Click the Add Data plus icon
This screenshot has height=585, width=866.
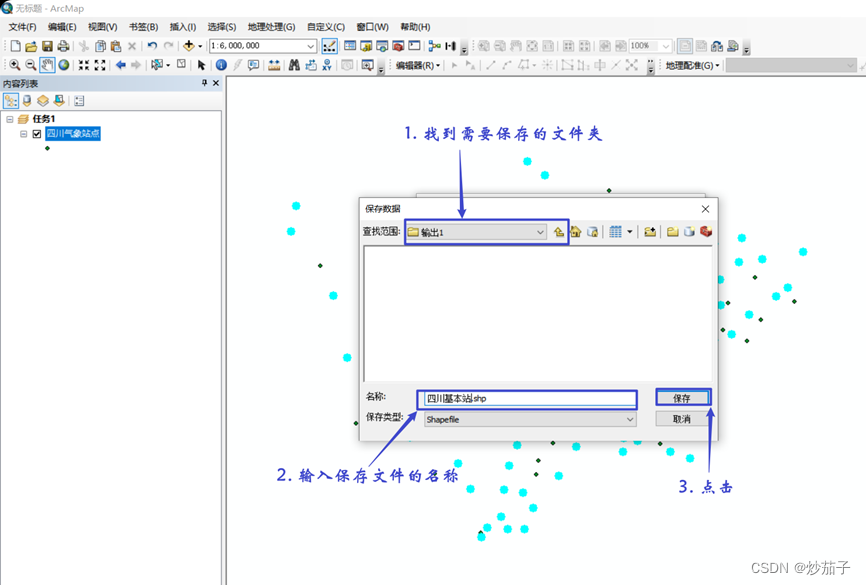click(189, 46)
